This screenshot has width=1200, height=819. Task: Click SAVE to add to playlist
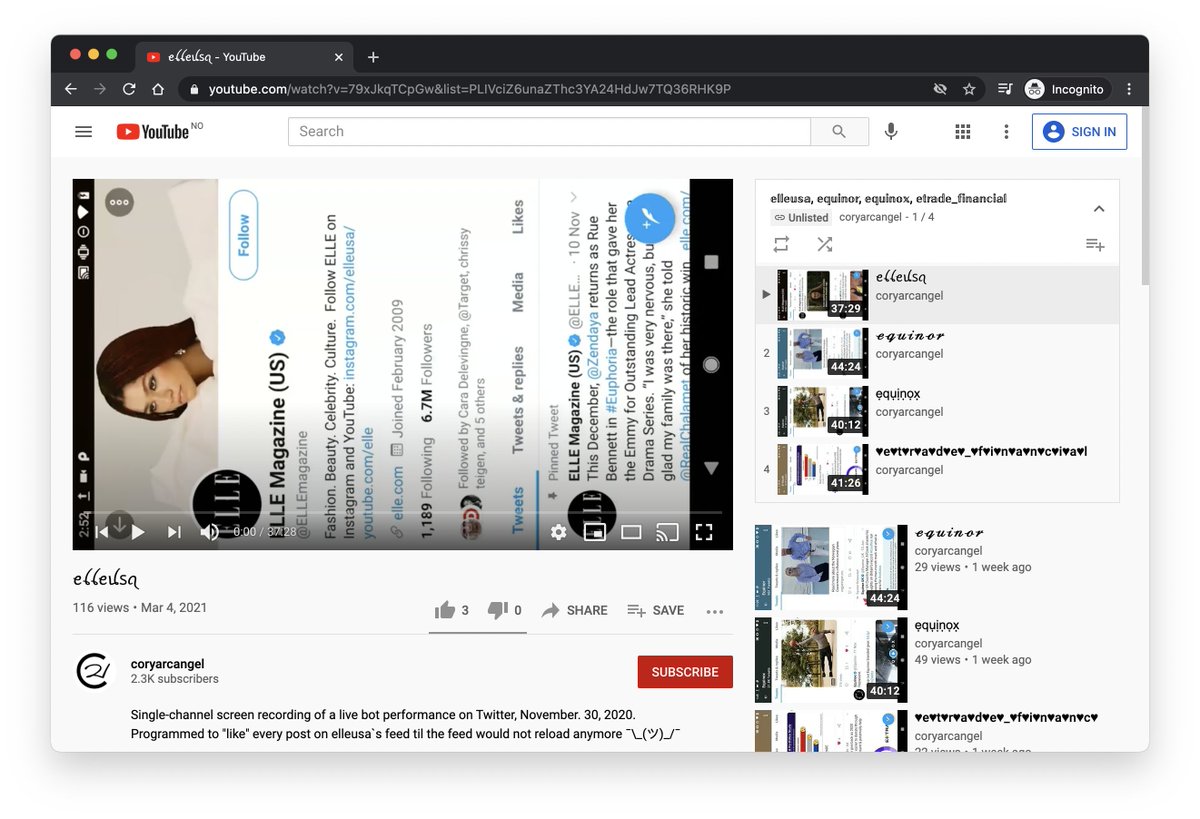(656, 610)
